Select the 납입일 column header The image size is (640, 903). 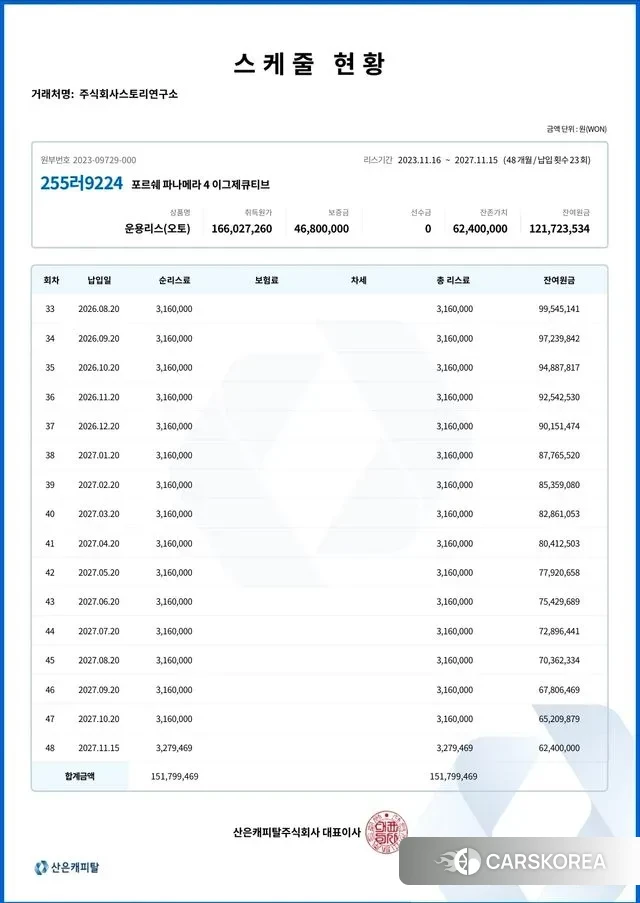pyautogui.click(x=99, y=280)
